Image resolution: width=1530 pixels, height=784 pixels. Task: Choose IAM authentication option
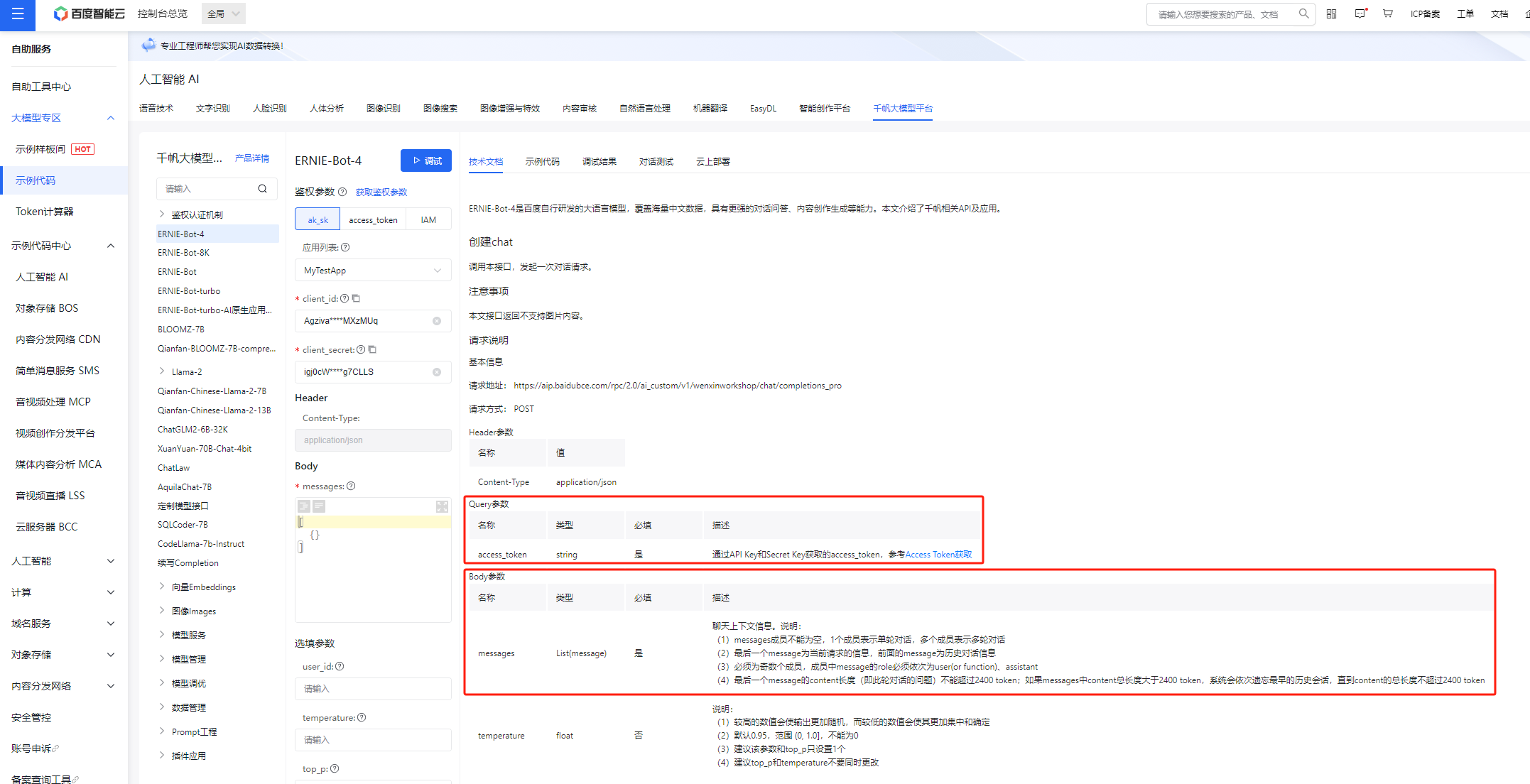coord(428,220)
